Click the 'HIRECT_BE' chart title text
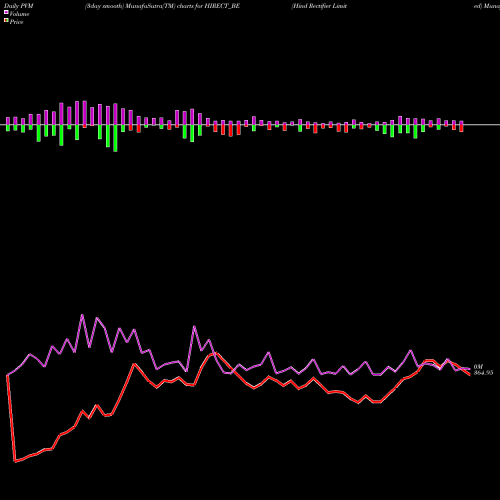This screenshot has height=500, width=500. click(x=222, y=6)
